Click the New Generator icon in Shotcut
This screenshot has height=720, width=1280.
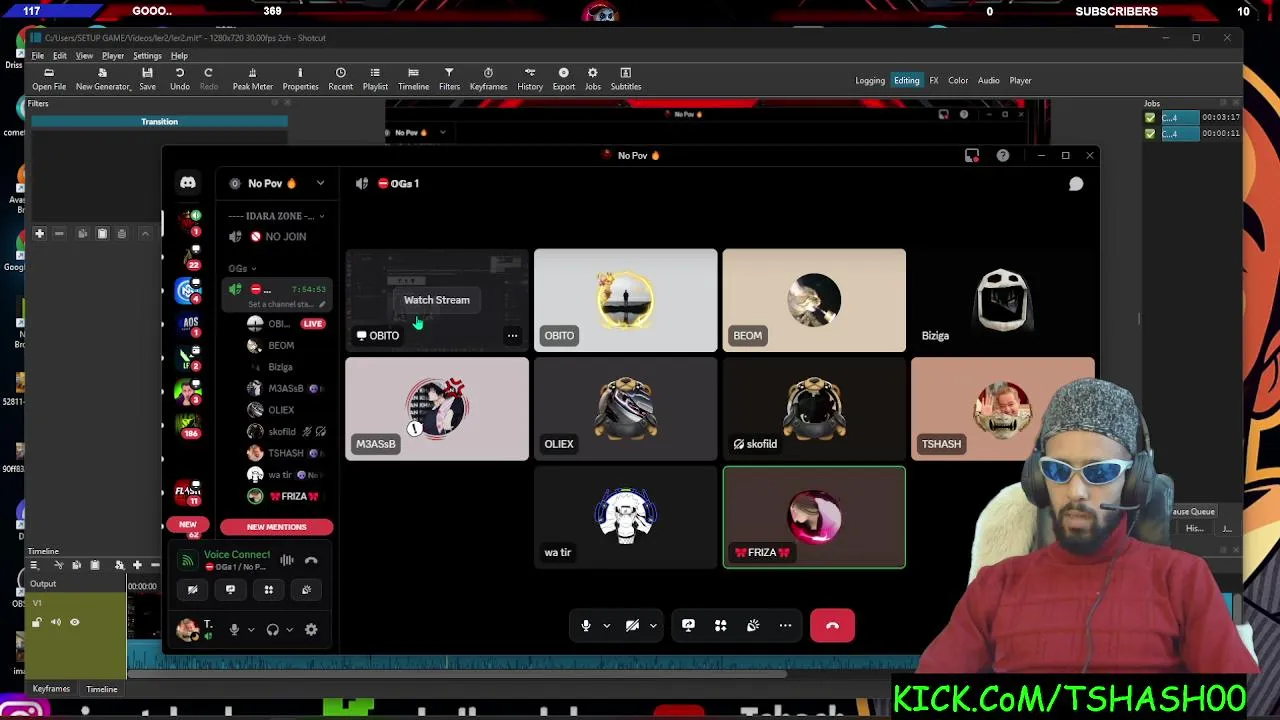102,79
